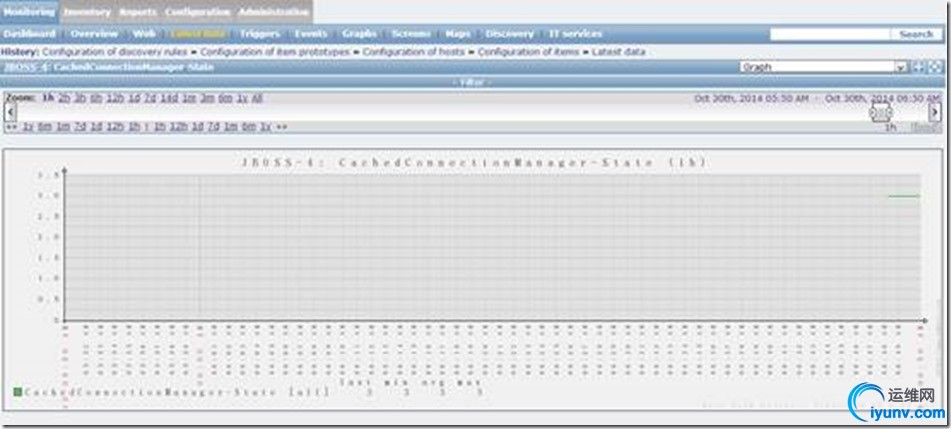Click the Search button
Image resolution: width=951 pixels, height=429 pixels.
(916, 34)
